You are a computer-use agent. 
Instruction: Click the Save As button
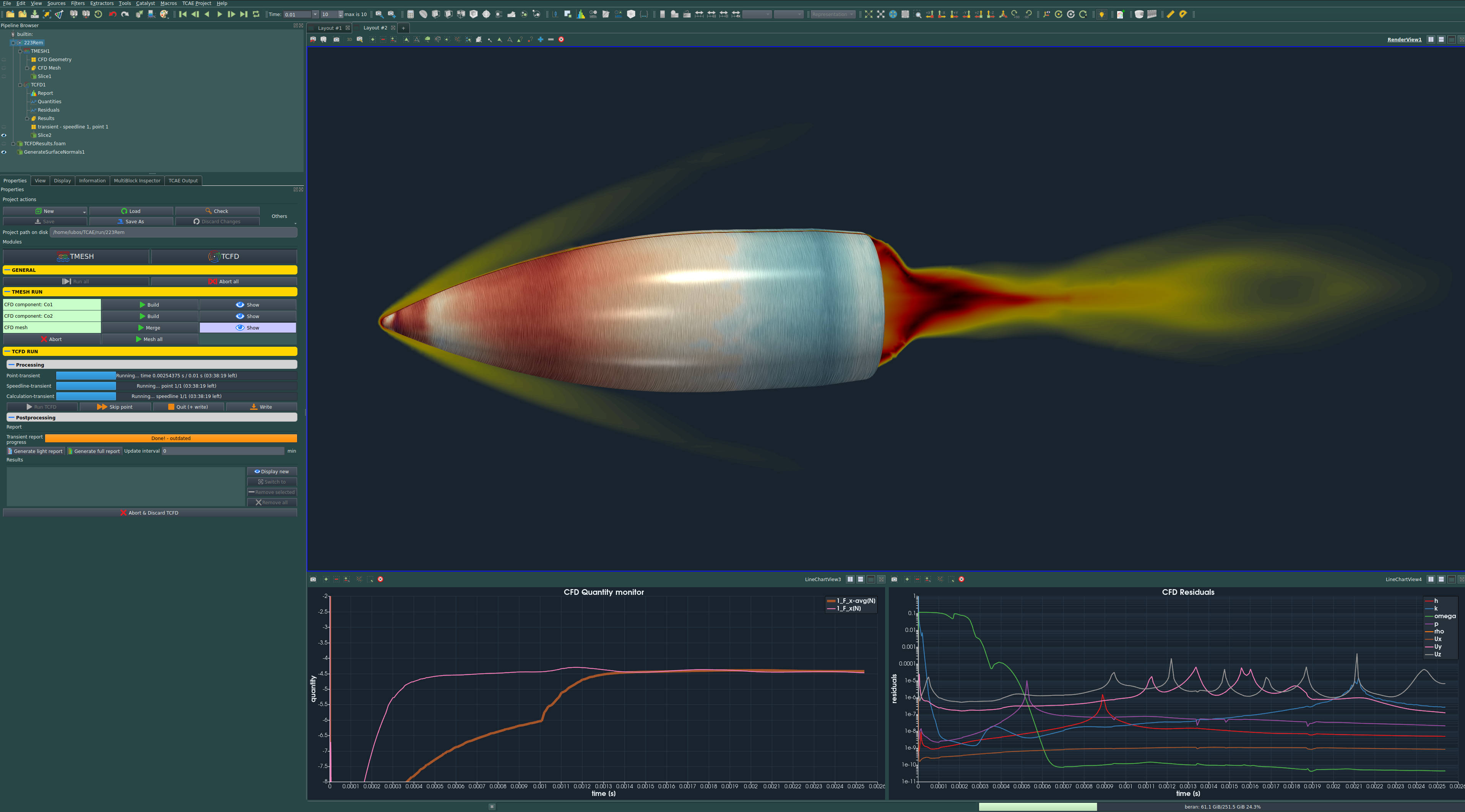[131, 221]
